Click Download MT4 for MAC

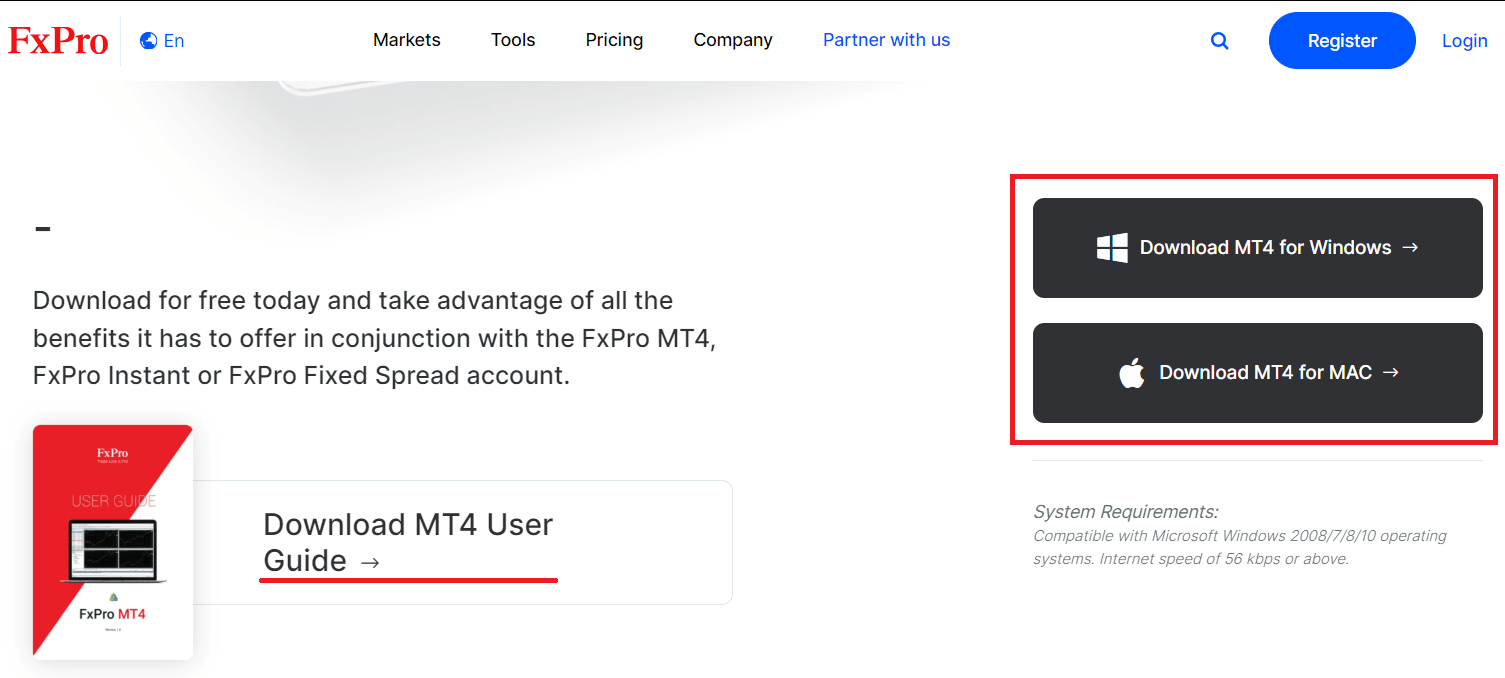coord(1257,372)
